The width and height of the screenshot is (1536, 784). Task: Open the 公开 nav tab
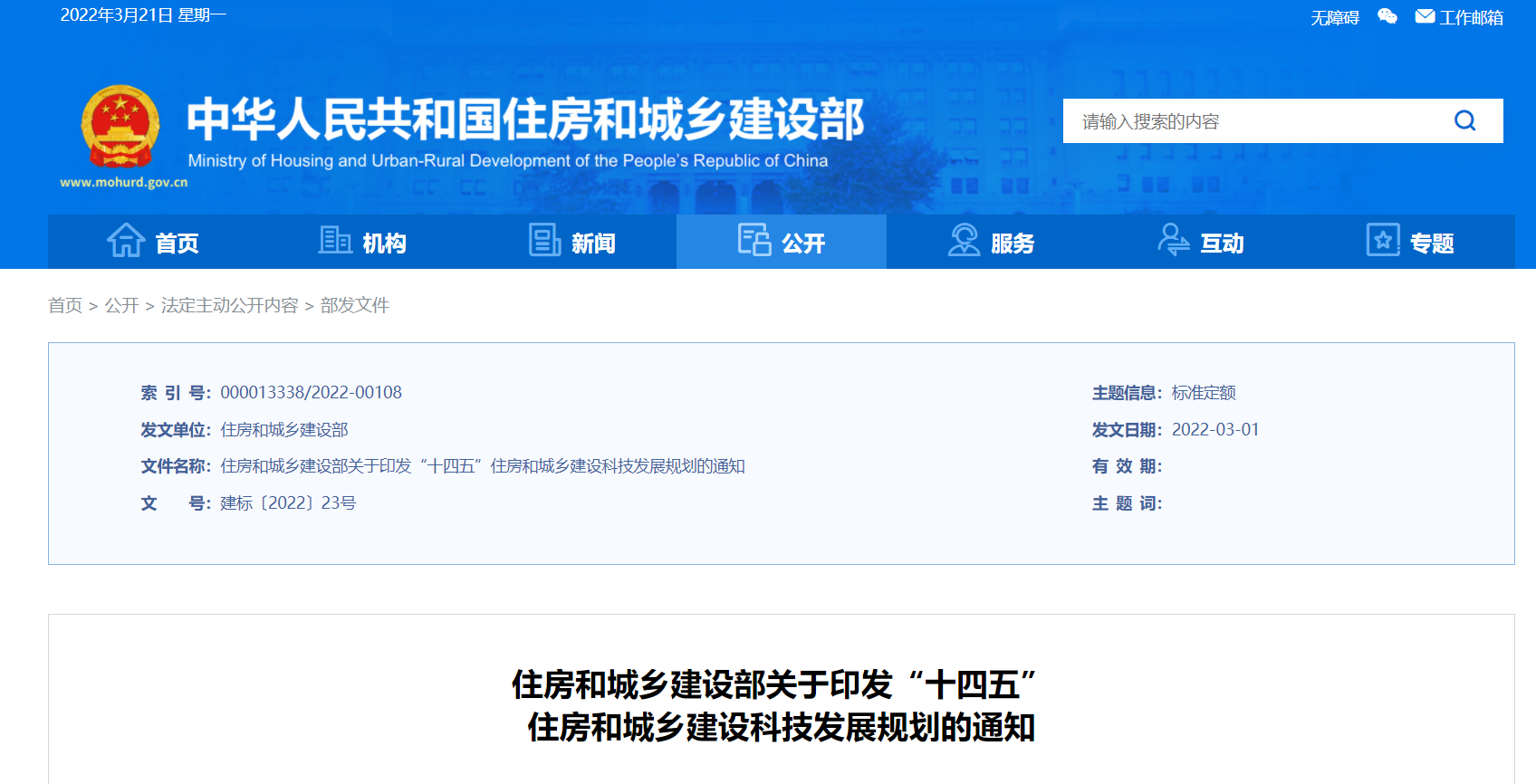pyautogui.click(x=782, y=242)
